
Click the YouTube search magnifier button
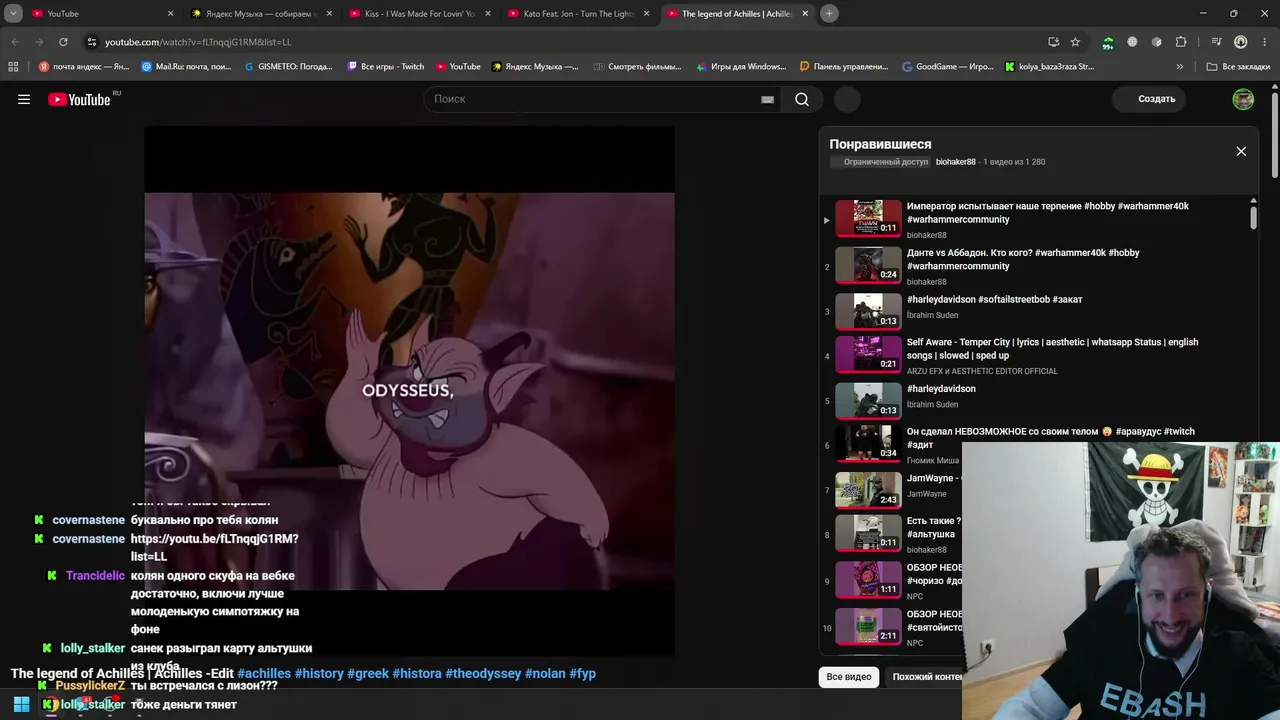802,99
